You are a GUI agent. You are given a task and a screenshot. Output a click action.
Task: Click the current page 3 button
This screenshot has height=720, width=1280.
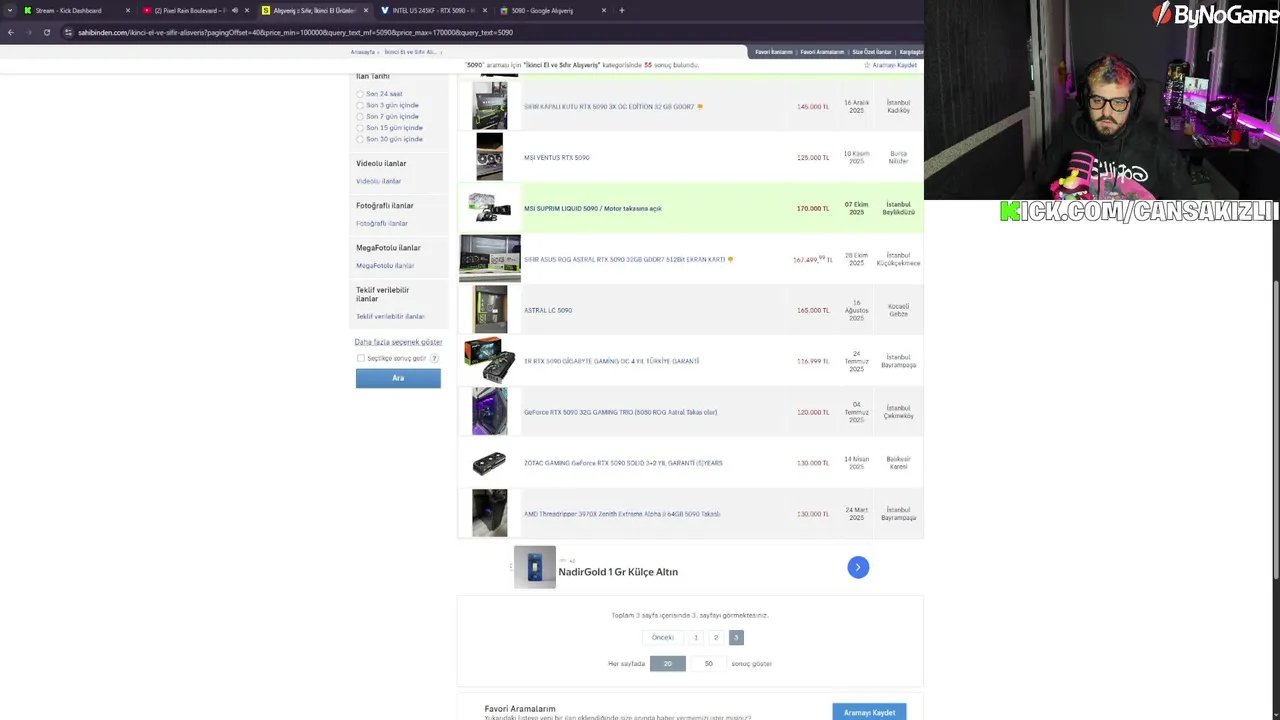click(736, 637)
